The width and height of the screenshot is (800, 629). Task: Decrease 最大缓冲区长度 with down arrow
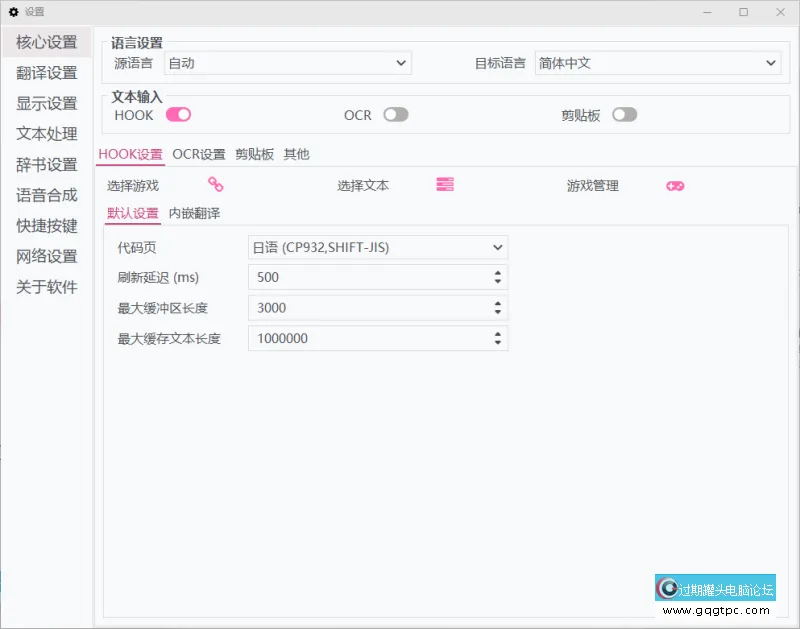pyautogui.click(x=497, y=312)
